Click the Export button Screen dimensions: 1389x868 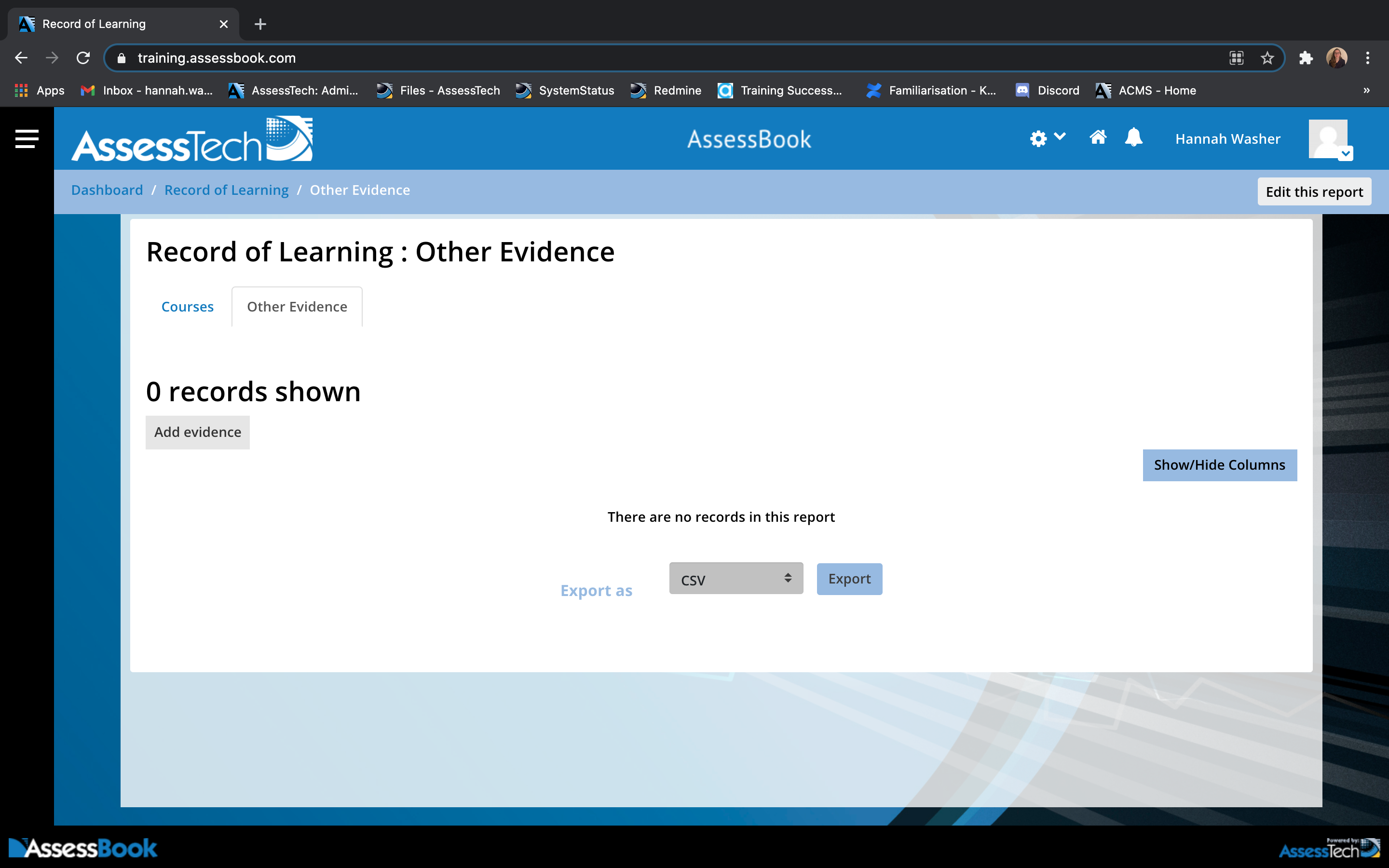[849, 579]
